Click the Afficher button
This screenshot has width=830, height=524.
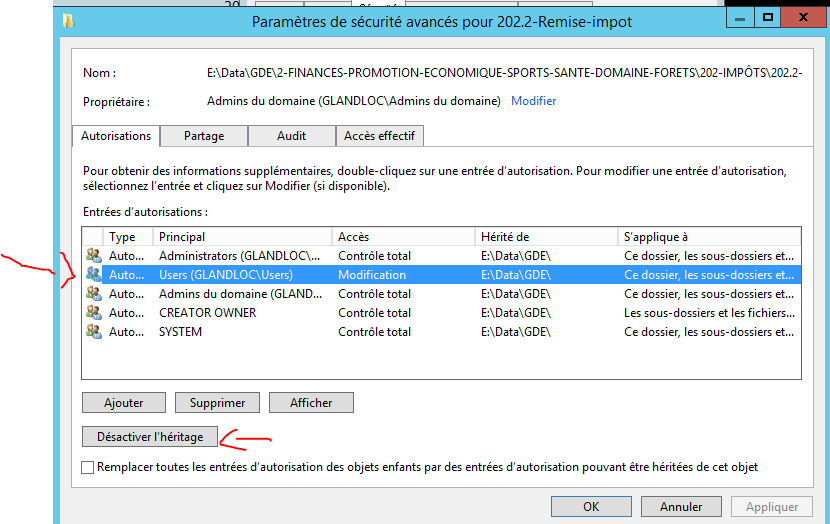(x=311, y=403)
